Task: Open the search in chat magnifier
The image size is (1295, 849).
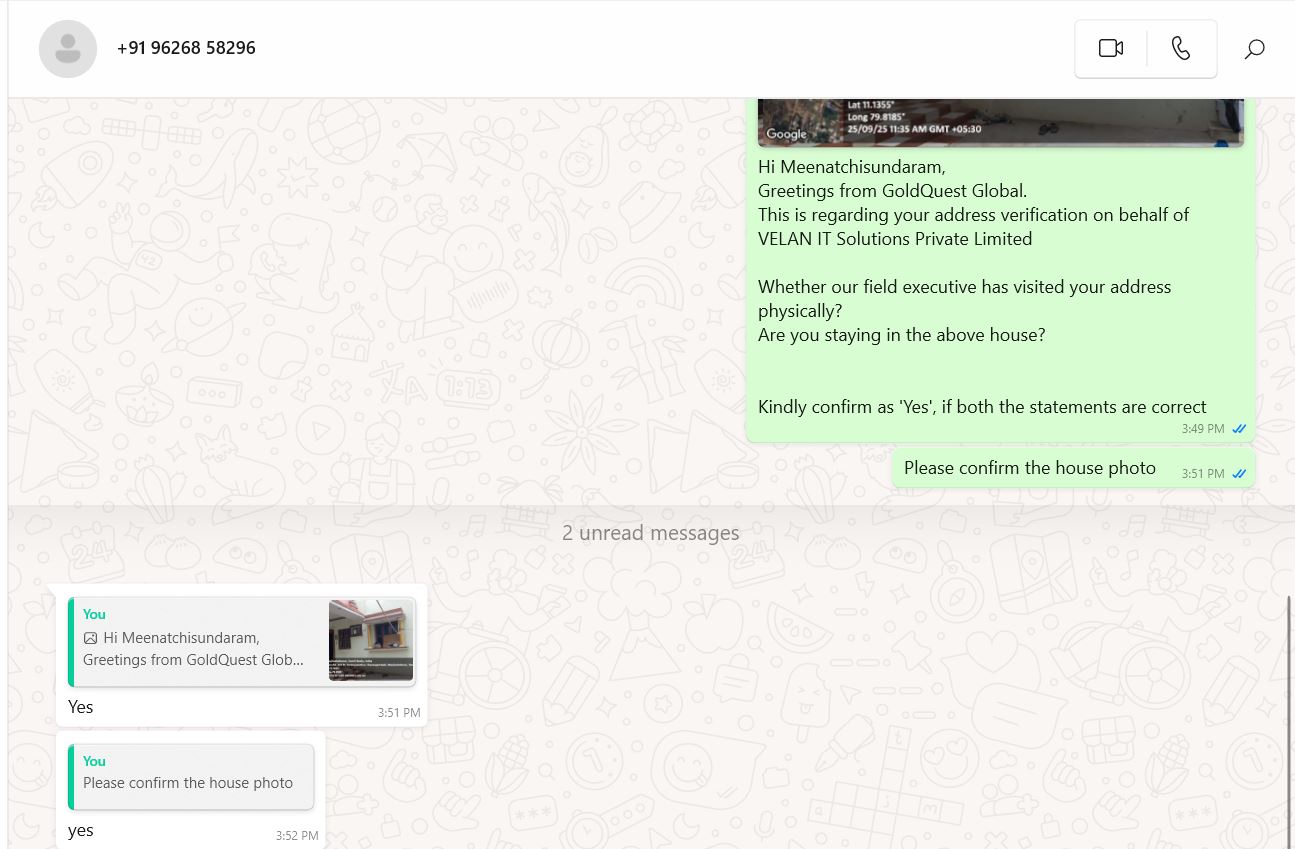Action: [1254, 48]
